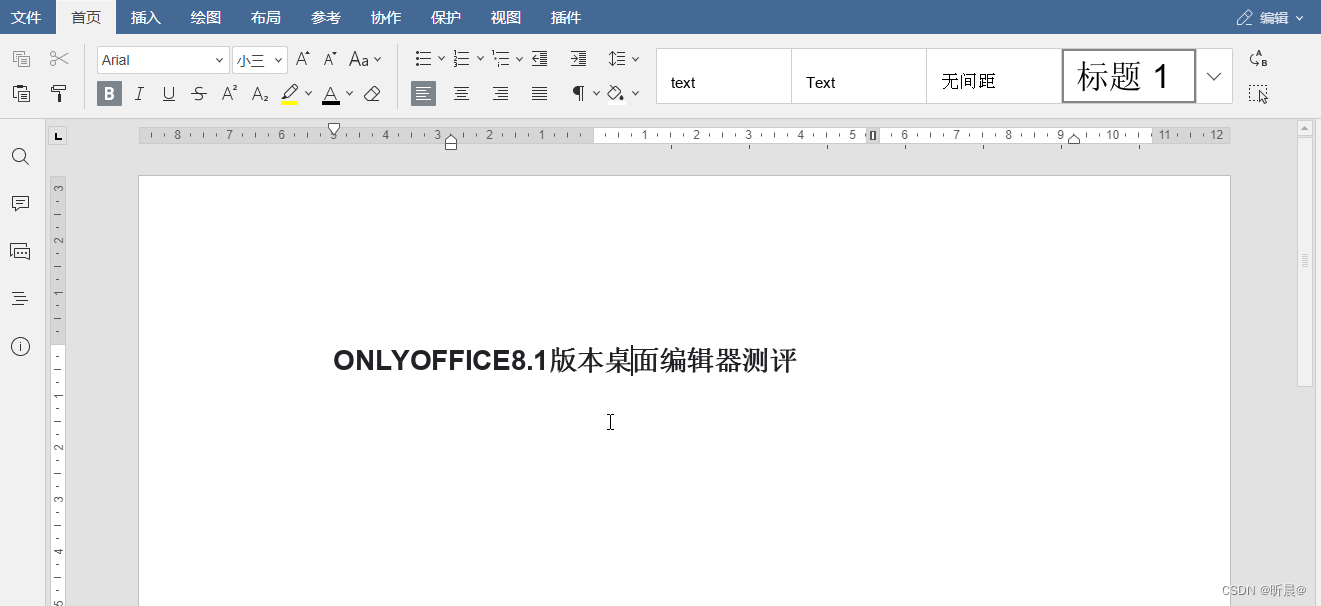Toggle subscript formatting

[260, 94]
